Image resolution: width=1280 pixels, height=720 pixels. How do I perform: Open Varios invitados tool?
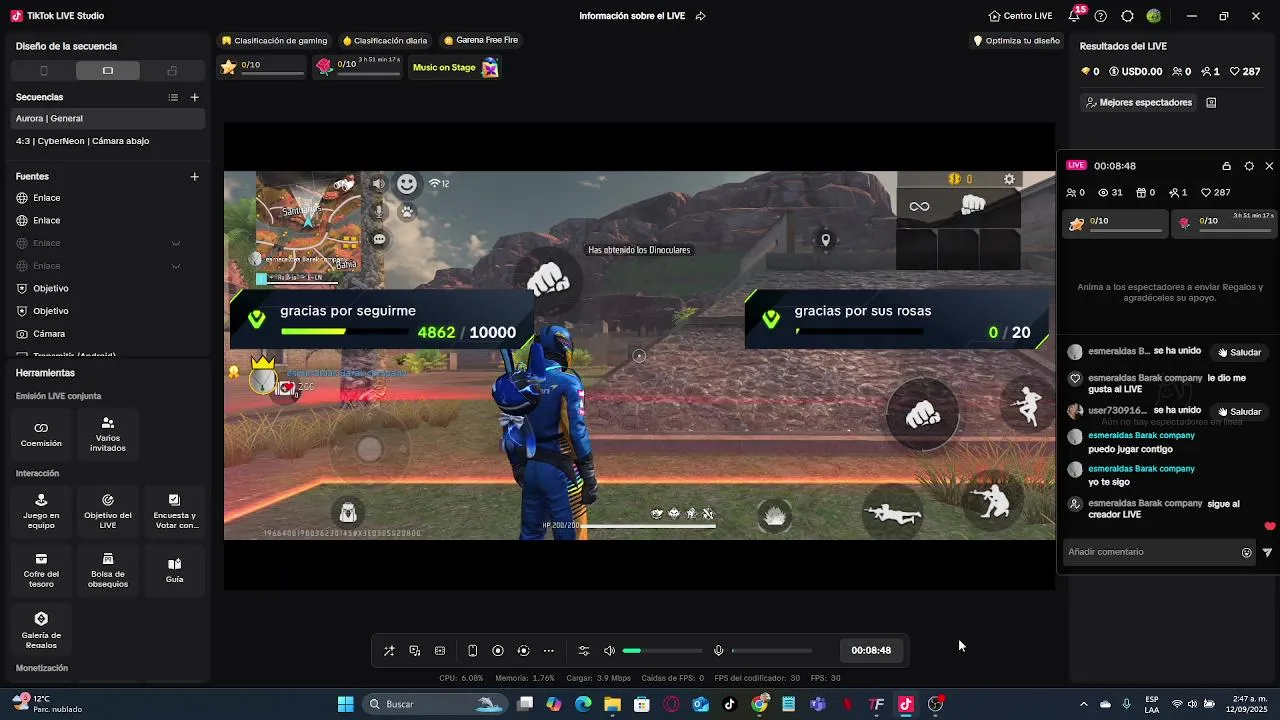click(108, 433)
